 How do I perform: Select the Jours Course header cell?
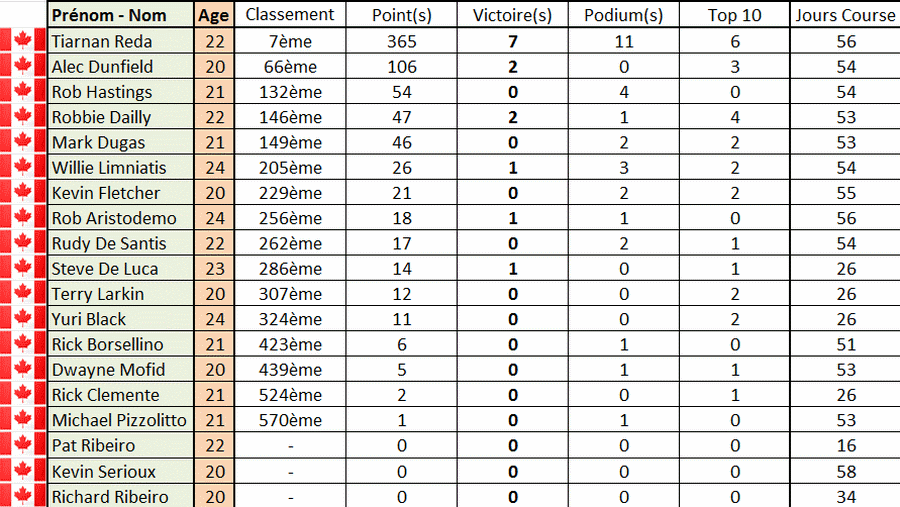tap(845, 15)
